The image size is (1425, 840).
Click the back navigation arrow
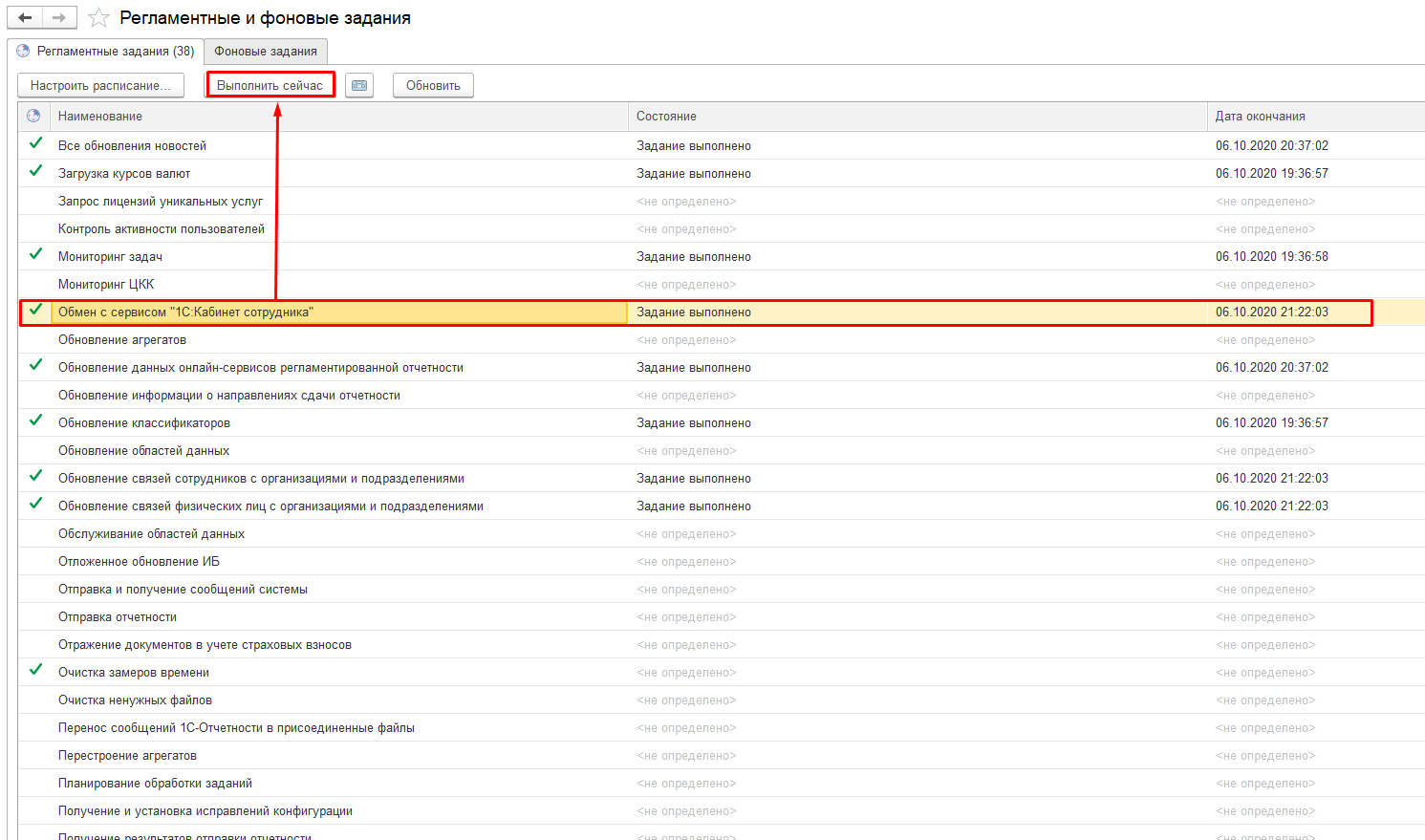coord(26,18)
